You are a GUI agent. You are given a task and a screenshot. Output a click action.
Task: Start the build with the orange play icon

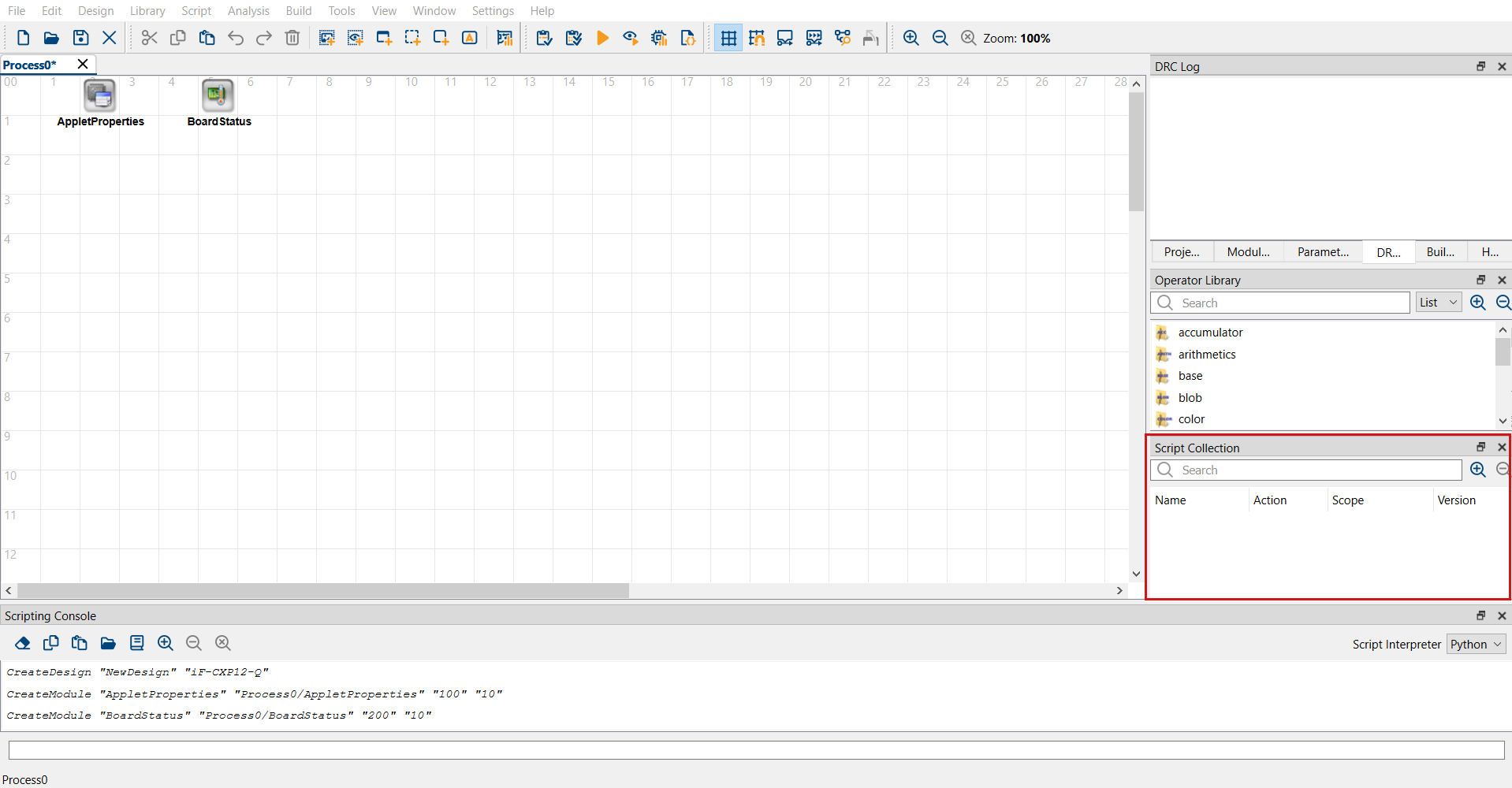point(603,37)
